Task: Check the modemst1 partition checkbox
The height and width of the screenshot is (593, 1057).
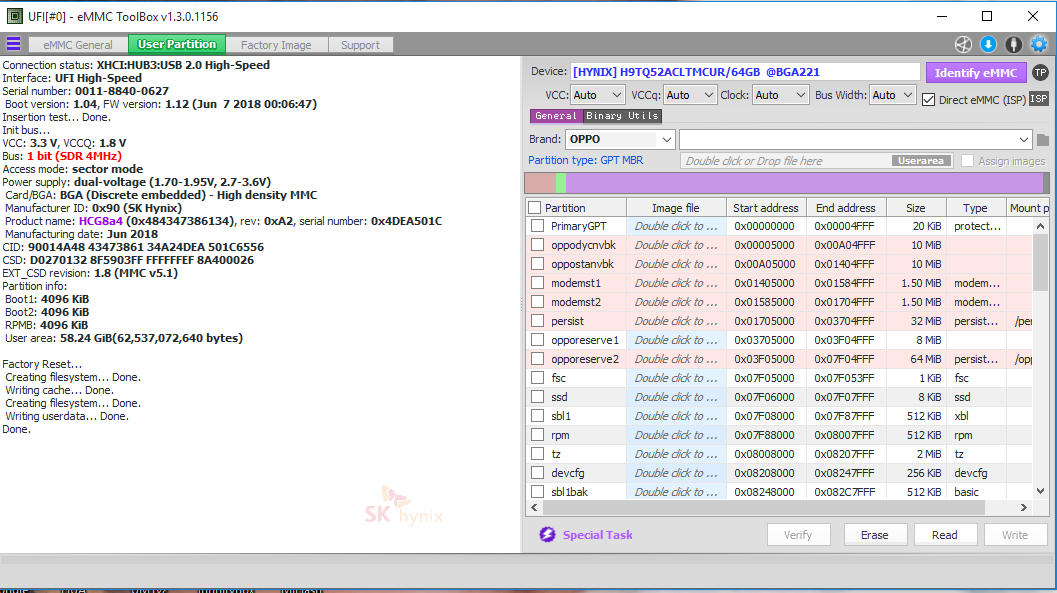Action: point(537,283)
